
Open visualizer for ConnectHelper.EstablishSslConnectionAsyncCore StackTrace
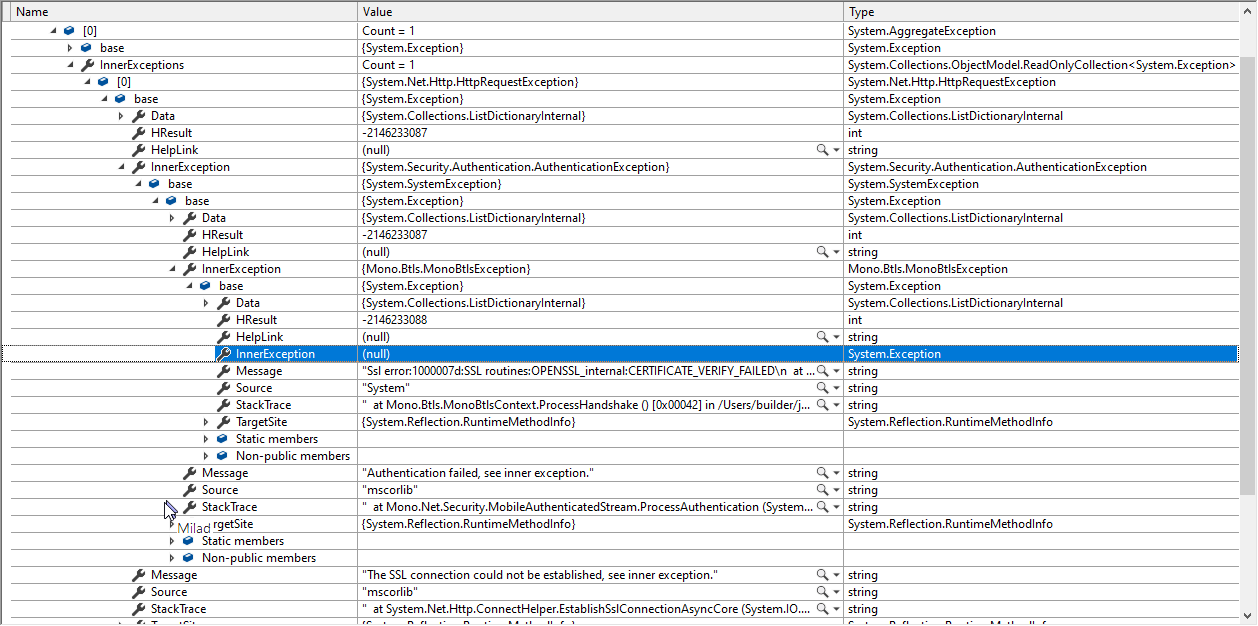[822, 609]
